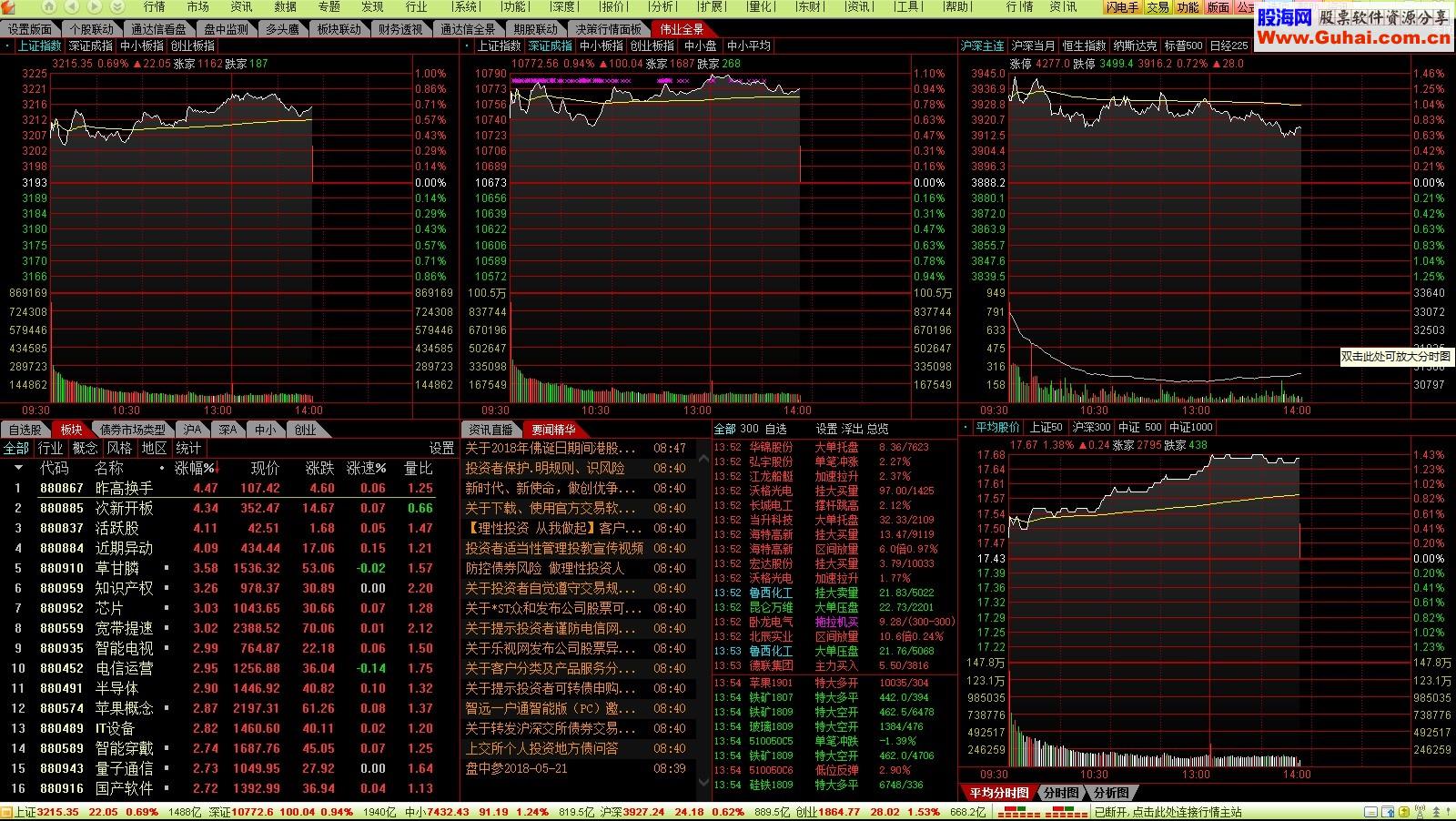Viewport: 1456px width, 821px height.
Task: Select 标普500 index tab
Action: pos(1183,46)
